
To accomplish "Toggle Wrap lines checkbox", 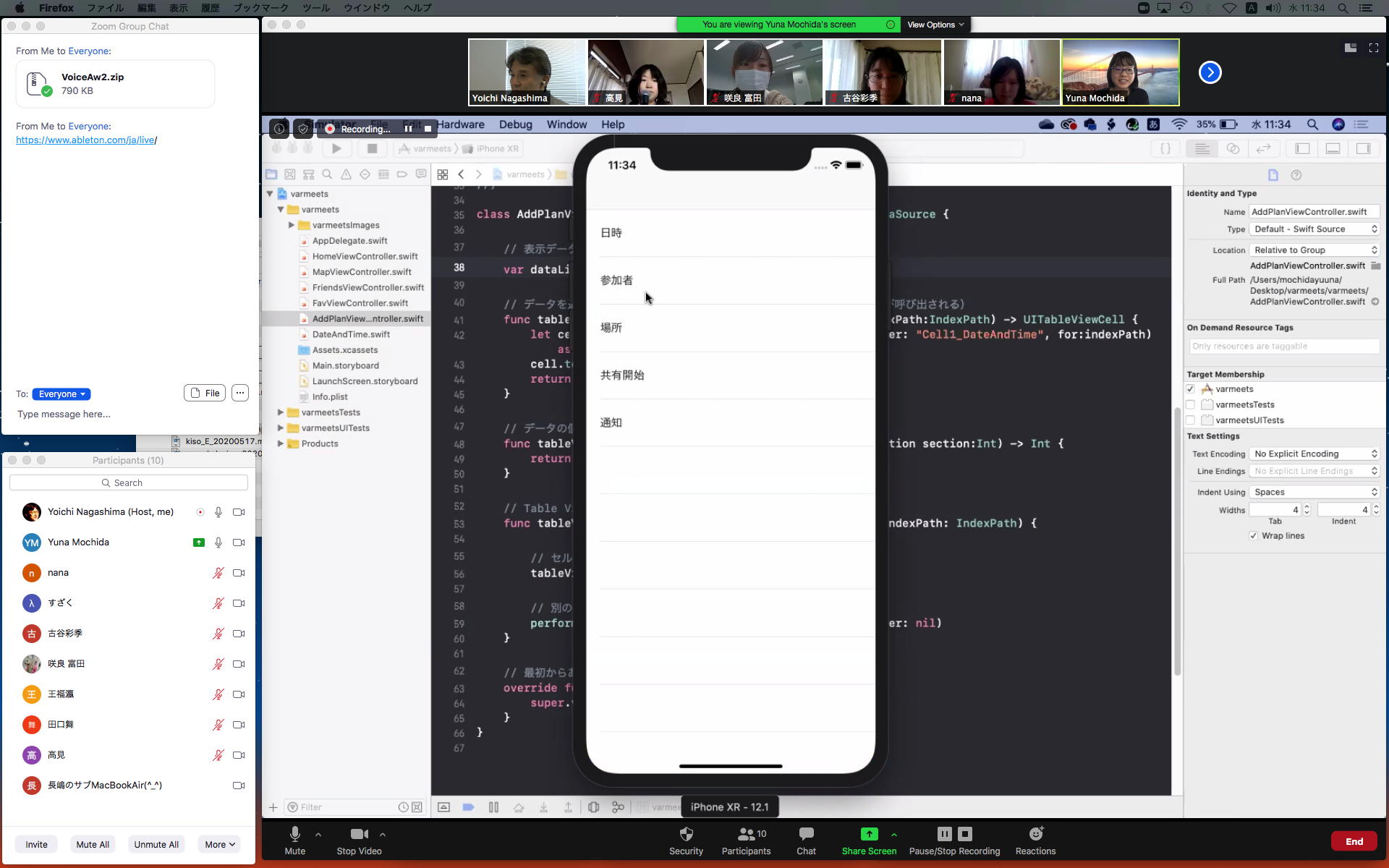I will 1253,536.
